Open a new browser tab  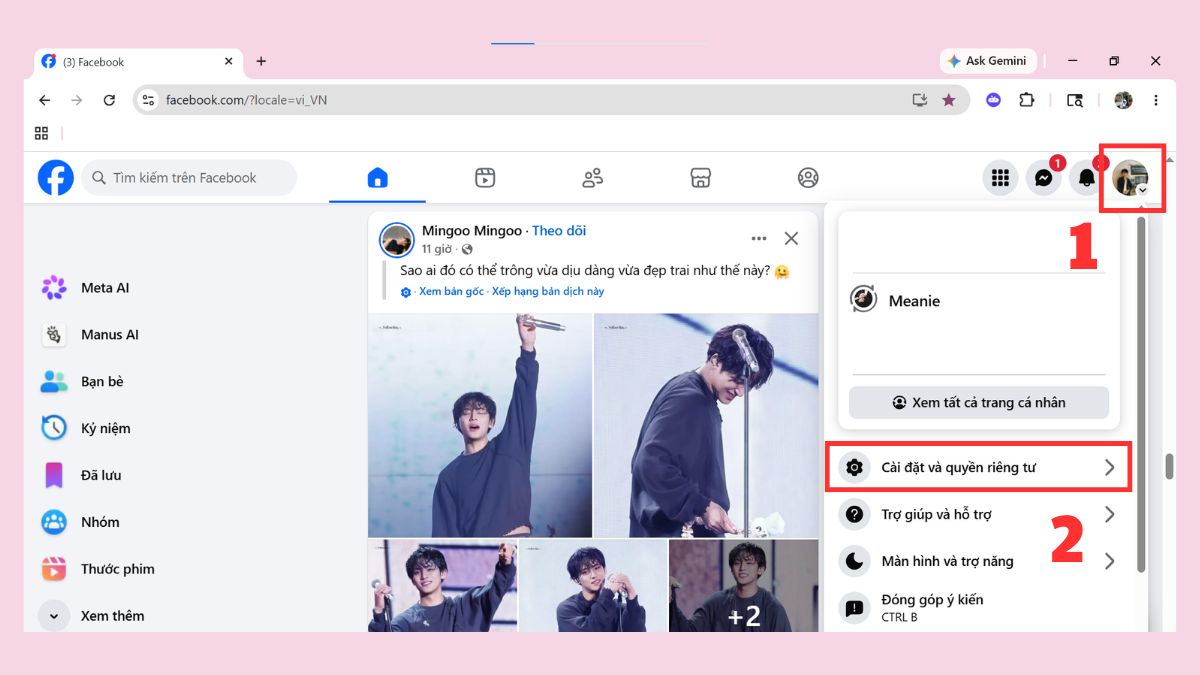(x=261, y=61)
